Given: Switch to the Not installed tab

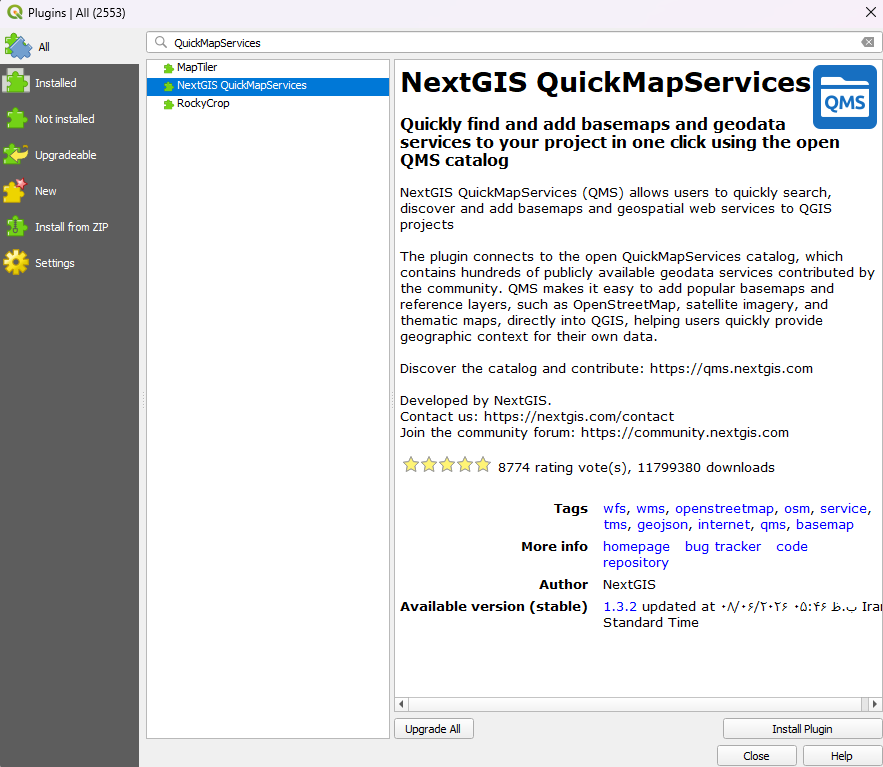Looking at the screenshot, I should click(x=69, y=119).
